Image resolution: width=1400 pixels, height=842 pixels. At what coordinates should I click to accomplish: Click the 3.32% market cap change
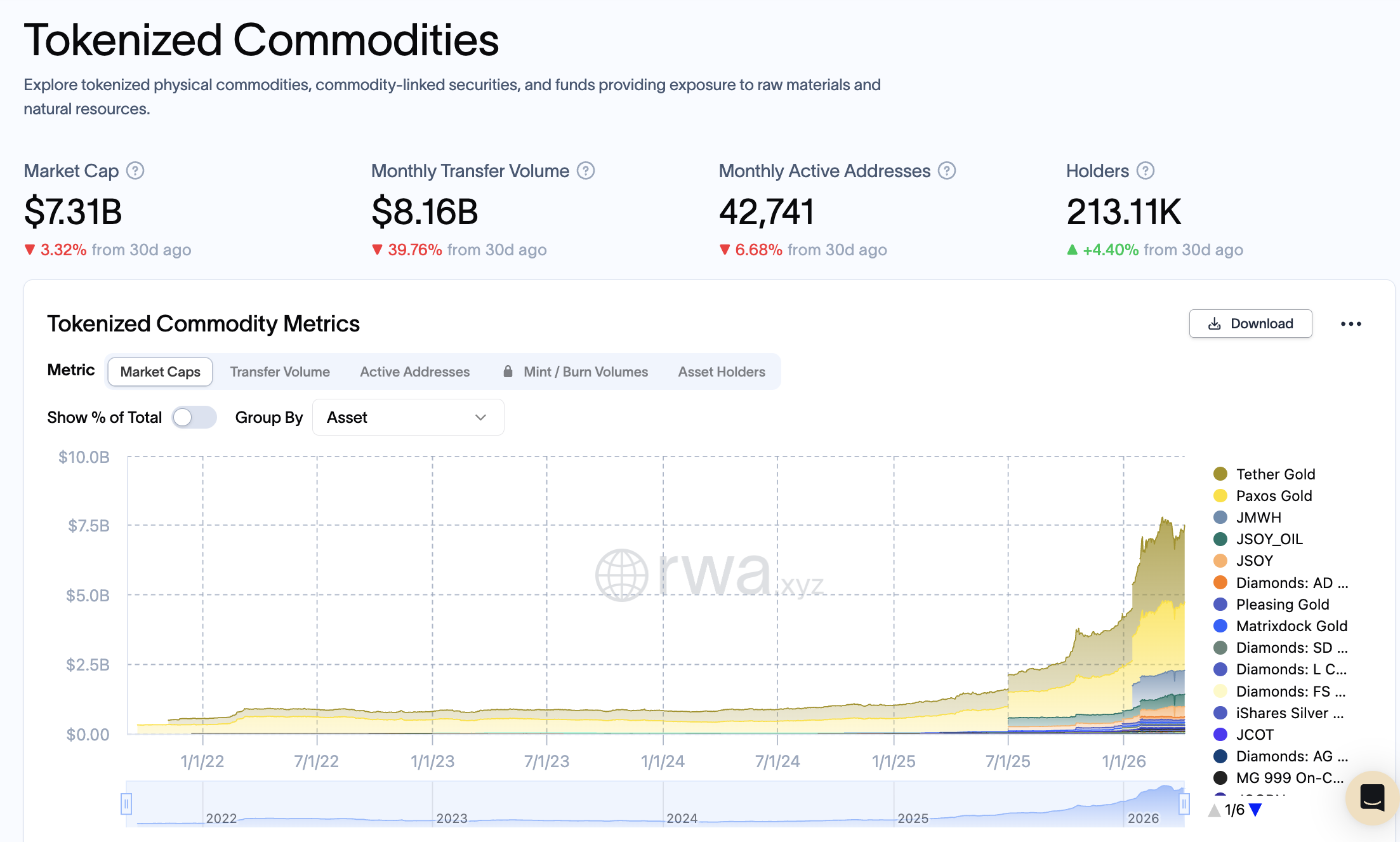click(63, 250)
